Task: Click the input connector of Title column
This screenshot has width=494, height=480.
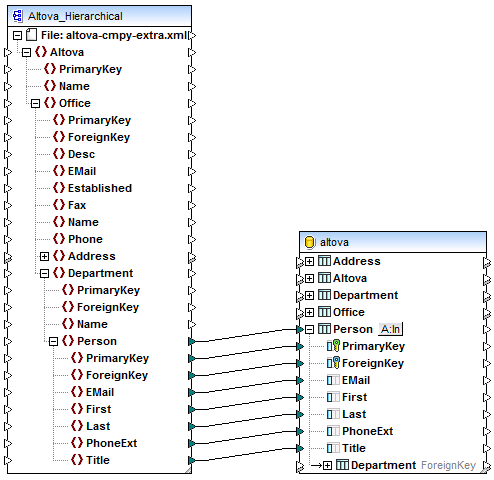Action: coord(300,448)
